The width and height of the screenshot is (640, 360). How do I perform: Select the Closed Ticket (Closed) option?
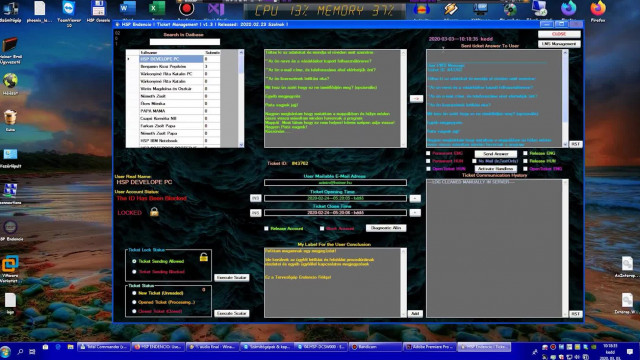(x=134, y=311)
